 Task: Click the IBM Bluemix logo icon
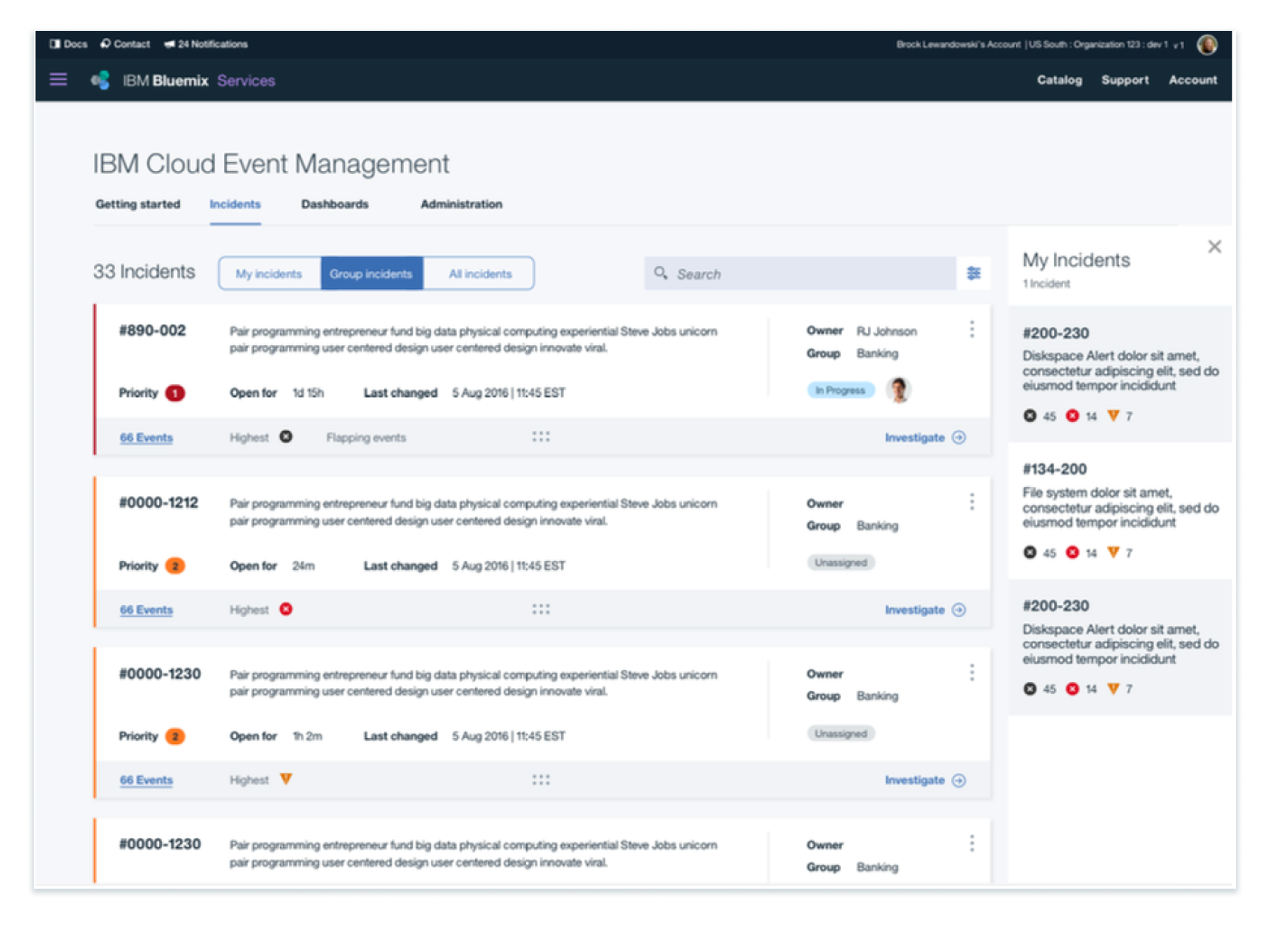click(101, 80)
